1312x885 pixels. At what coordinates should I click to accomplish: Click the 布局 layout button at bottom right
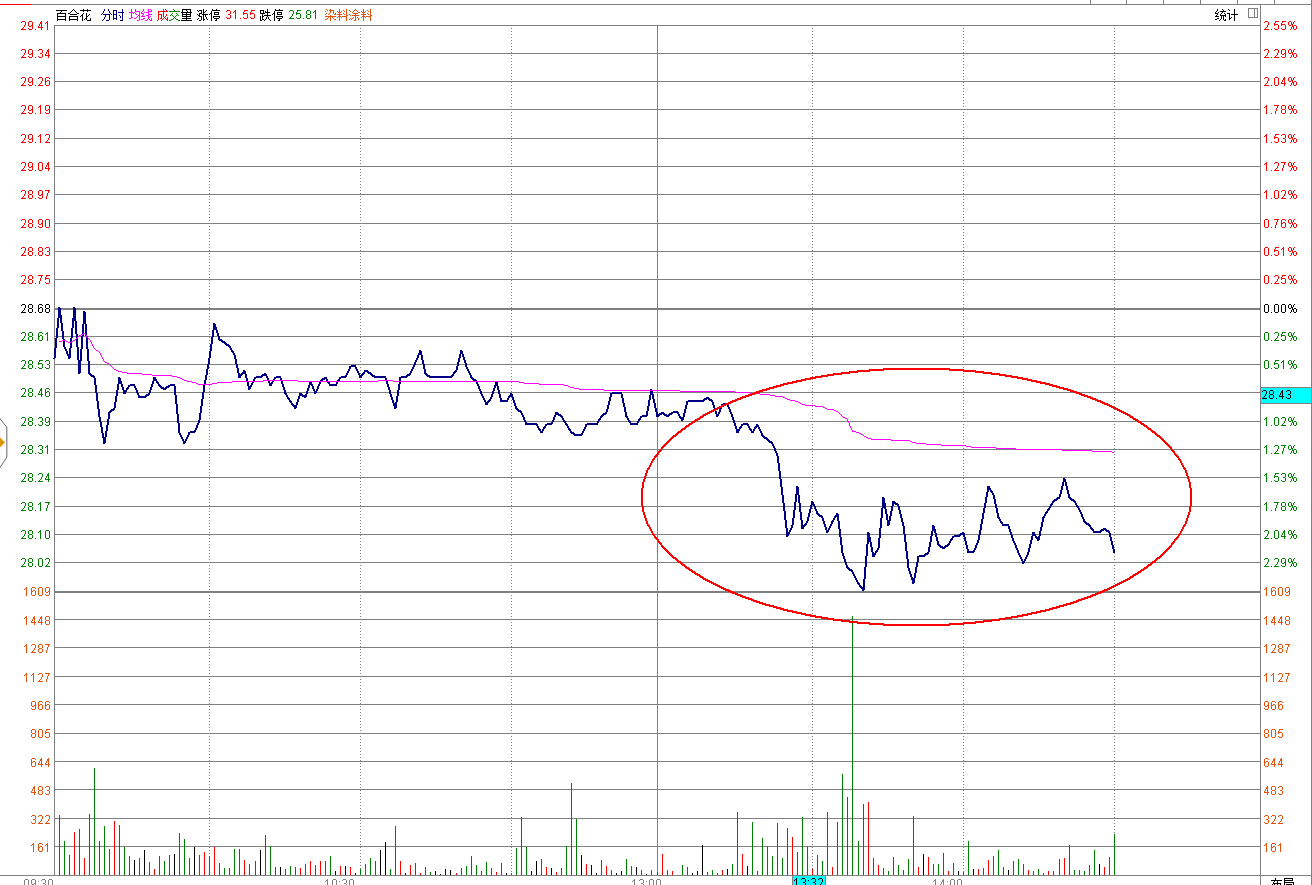pyautogui.click(x=1282, y=880)
